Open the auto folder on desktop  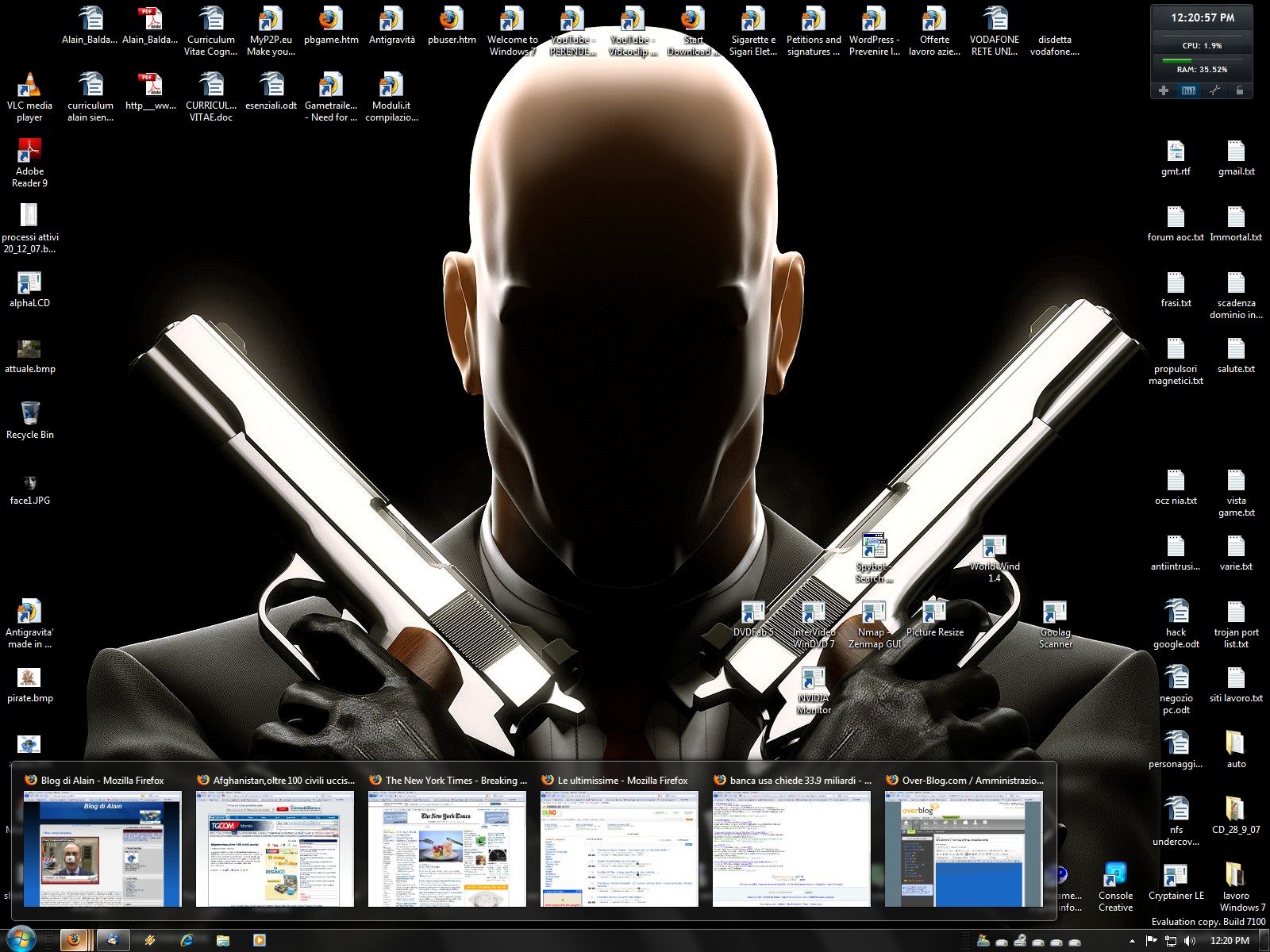pyautogui.click(x=1236, y=750)
